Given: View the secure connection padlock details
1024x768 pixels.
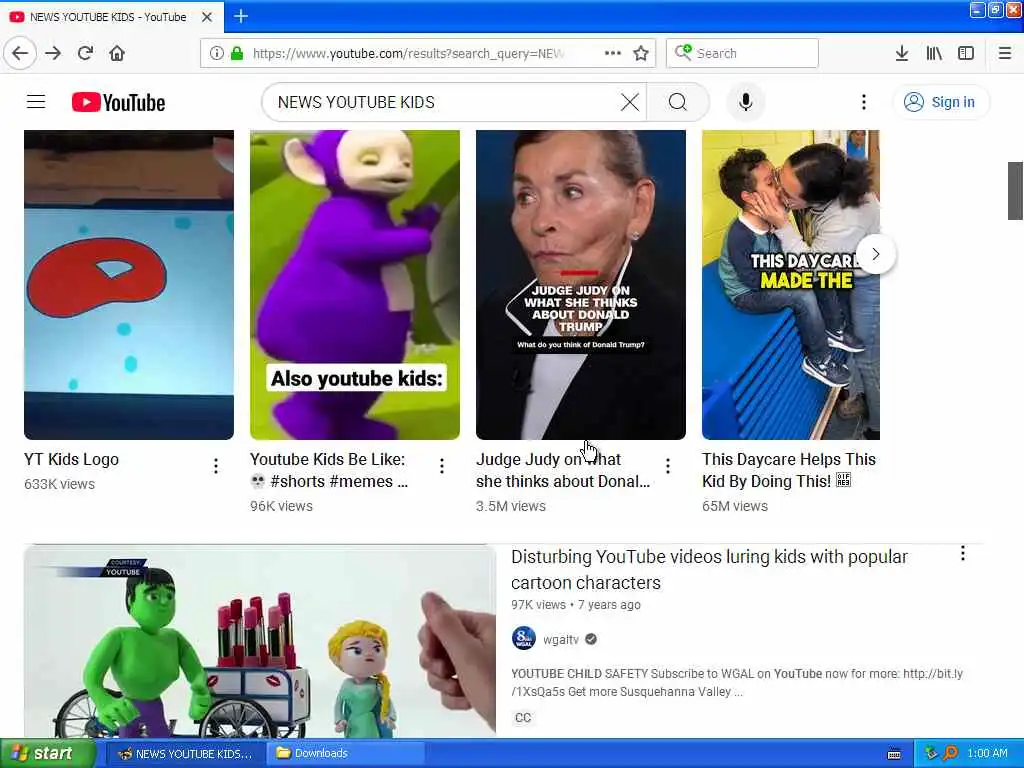Looking at the screenshot, I should [x=236, y=53].
